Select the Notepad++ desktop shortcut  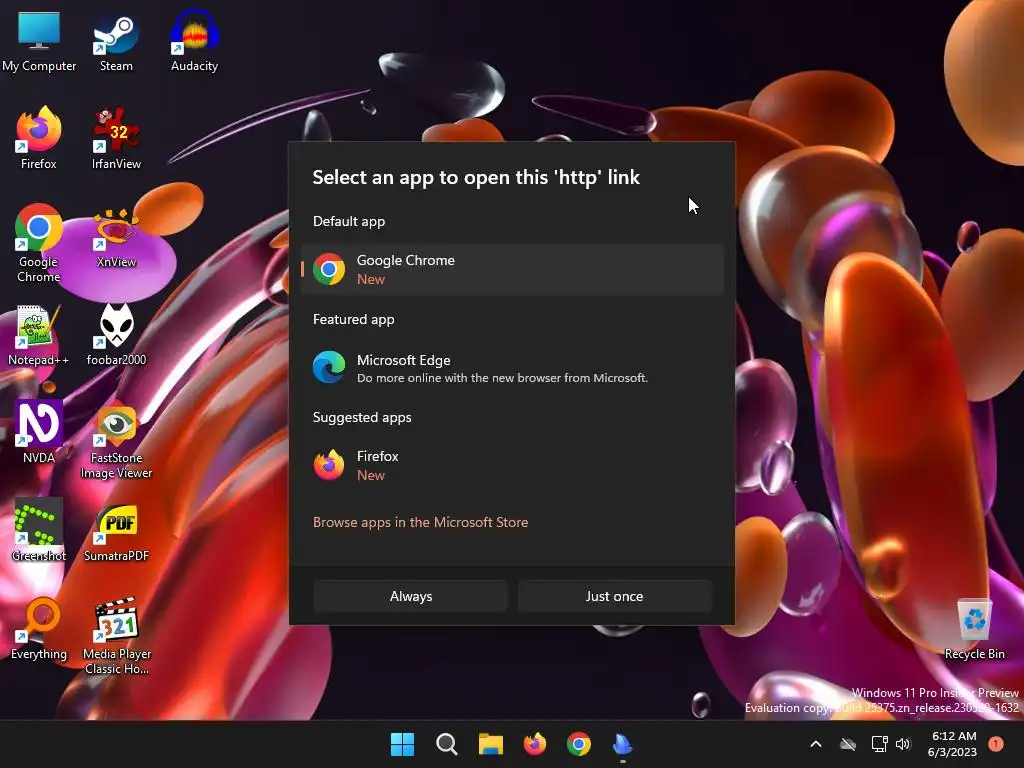39,335
